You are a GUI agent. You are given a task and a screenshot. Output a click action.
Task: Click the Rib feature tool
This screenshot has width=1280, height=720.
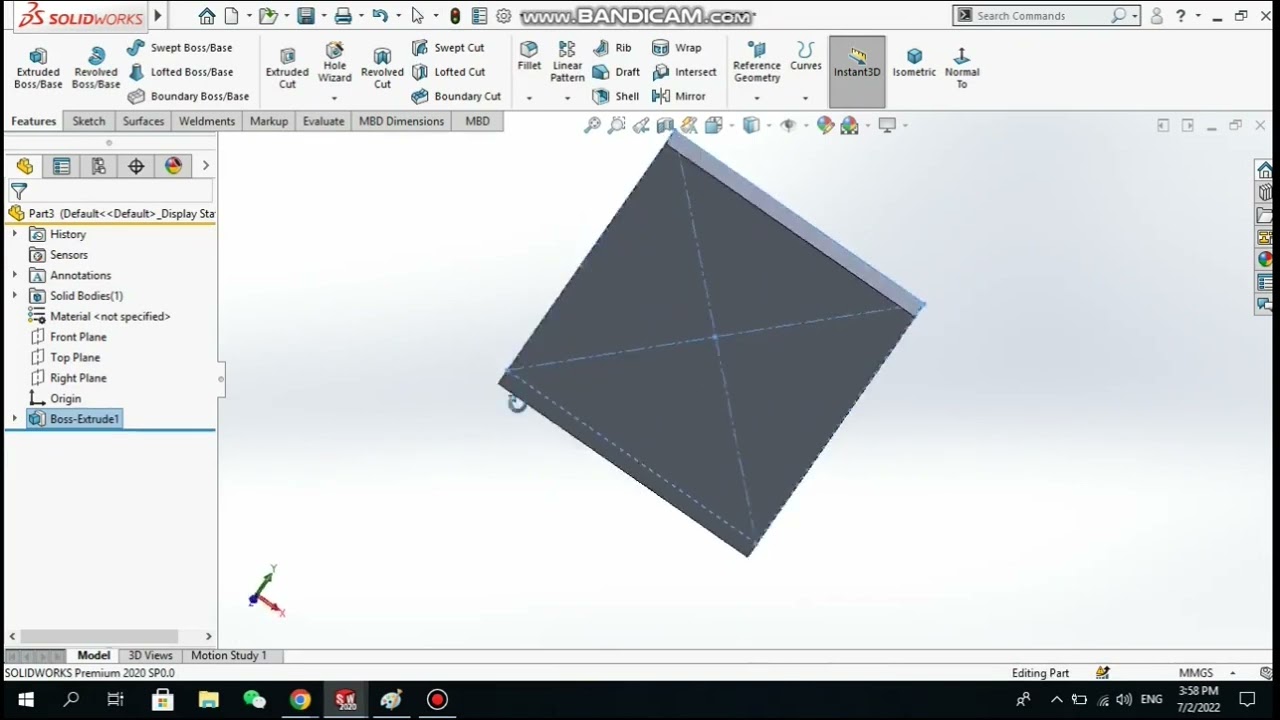coord(612,48)
